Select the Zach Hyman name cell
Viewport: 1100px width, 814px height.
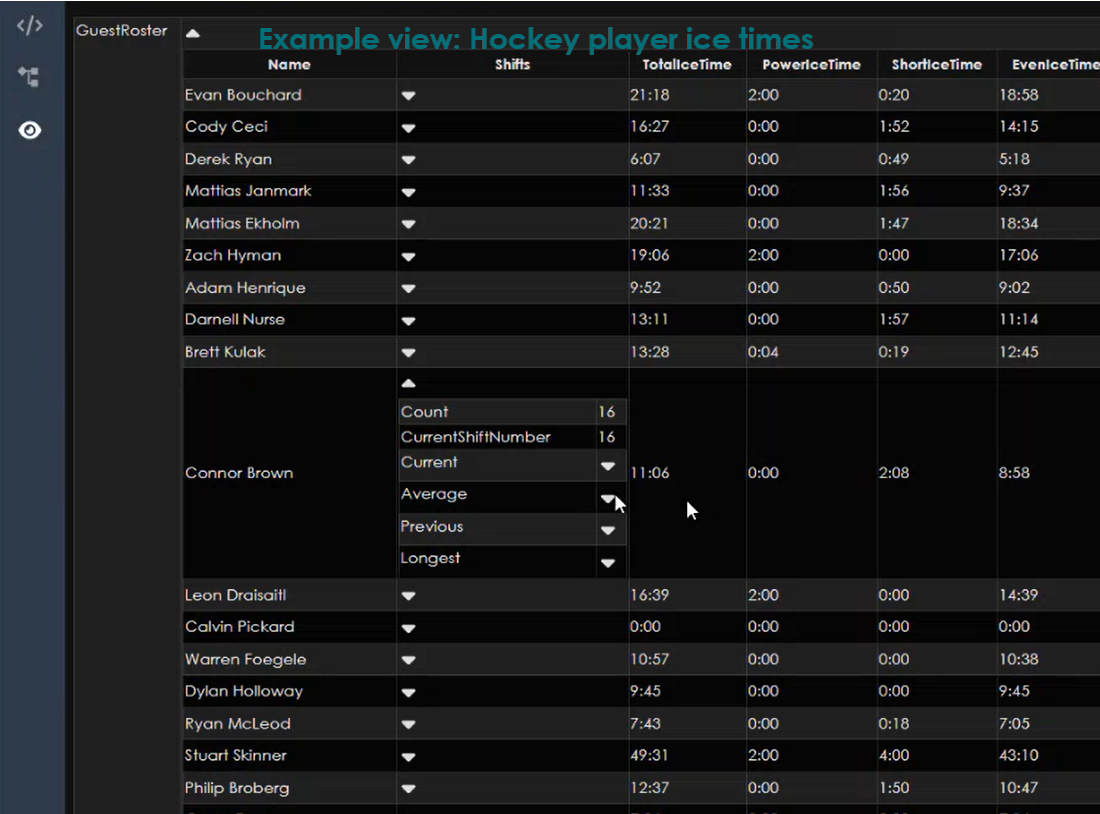(233, 255)
